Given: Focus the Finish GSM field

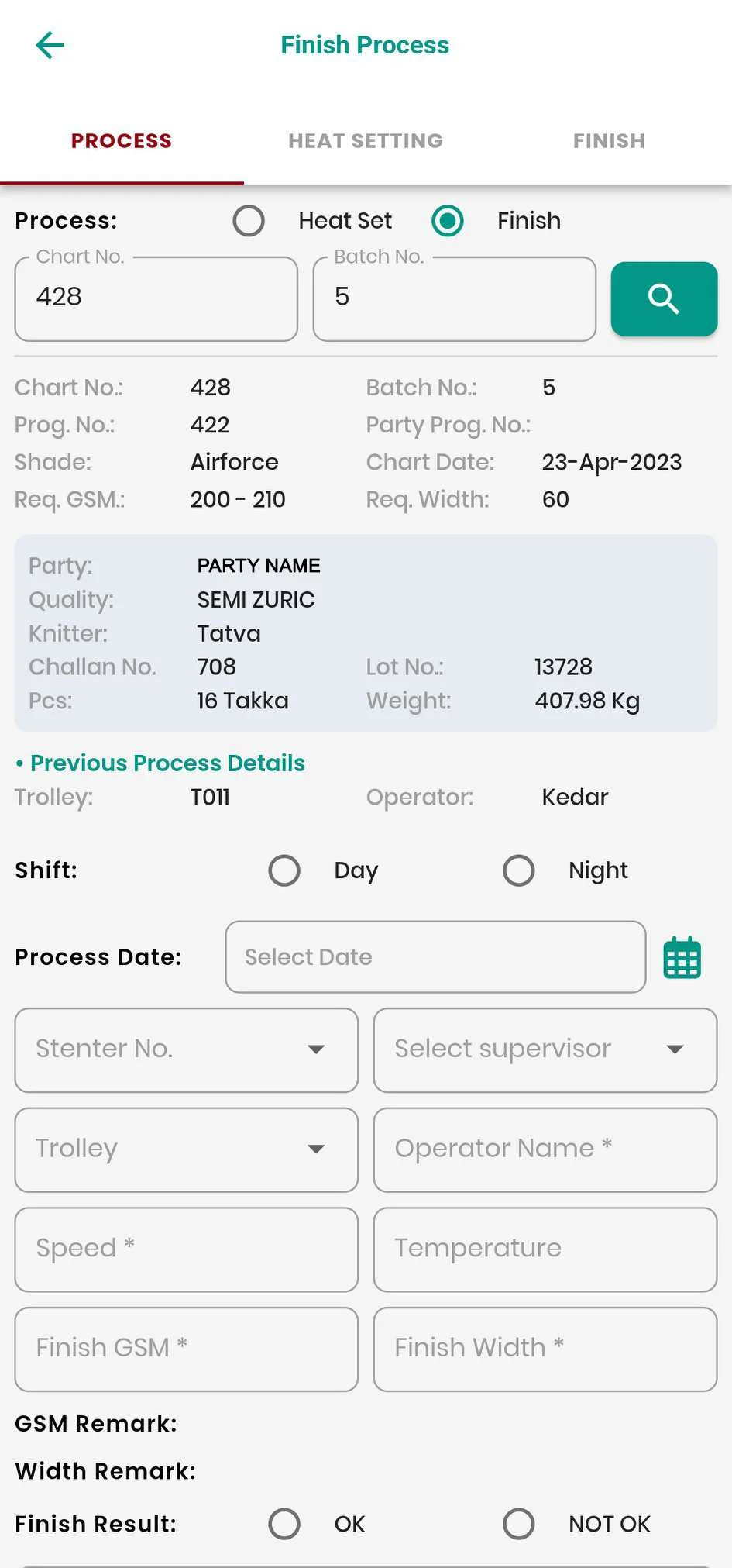Looking at the screenshot, I should pos(186,1349).
